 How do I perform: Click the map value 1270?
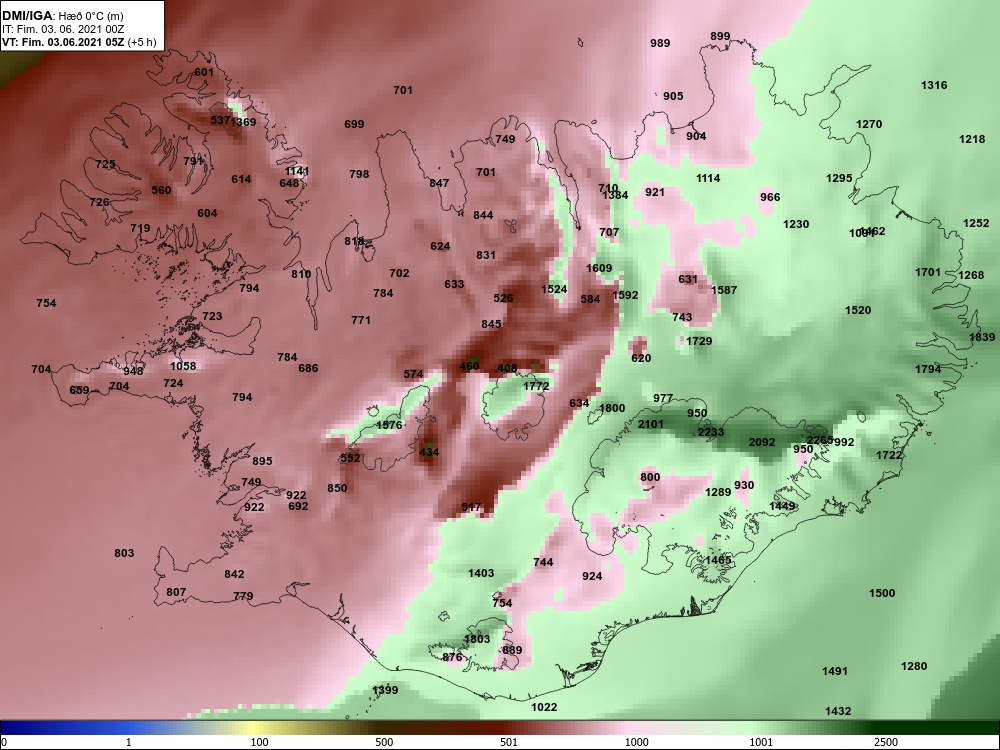click(869, 124)
